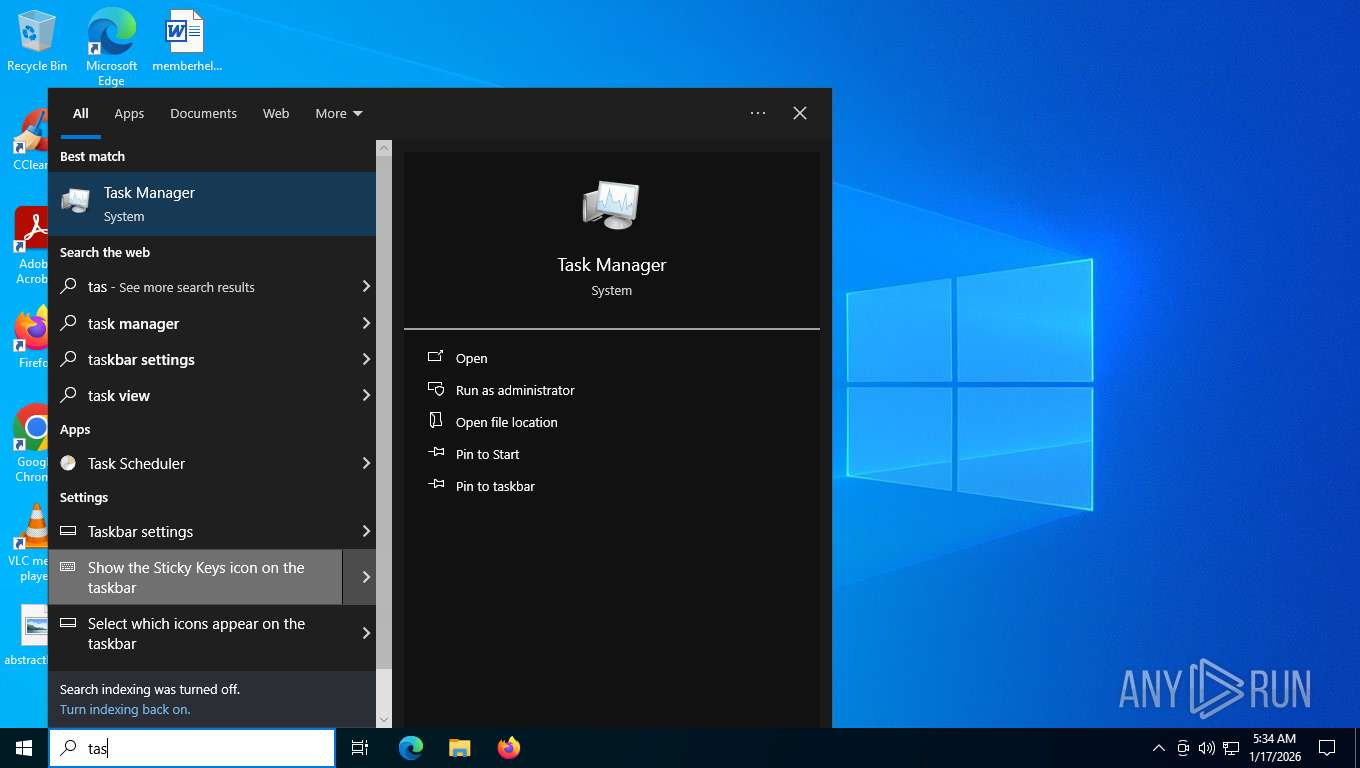
Task: Open File Explorer from the taskbar
Action: tap(460, 748)
